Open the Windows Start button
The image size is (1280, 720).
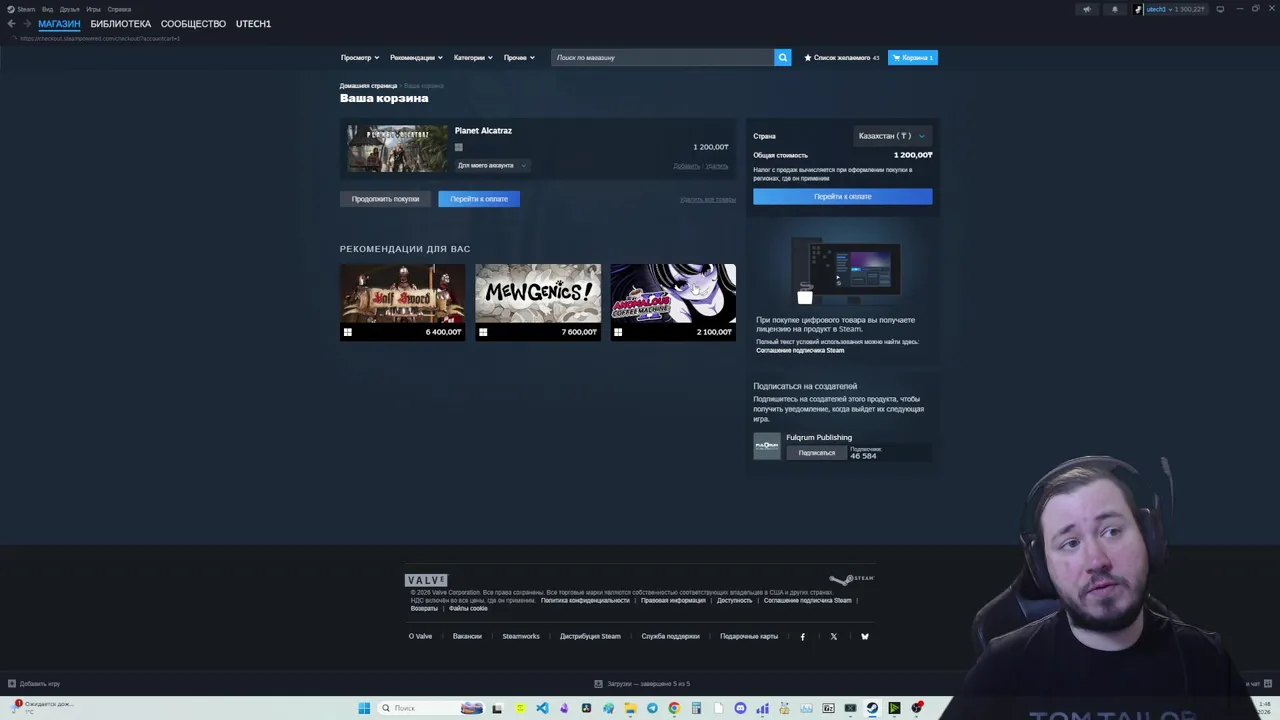(364, 708)
